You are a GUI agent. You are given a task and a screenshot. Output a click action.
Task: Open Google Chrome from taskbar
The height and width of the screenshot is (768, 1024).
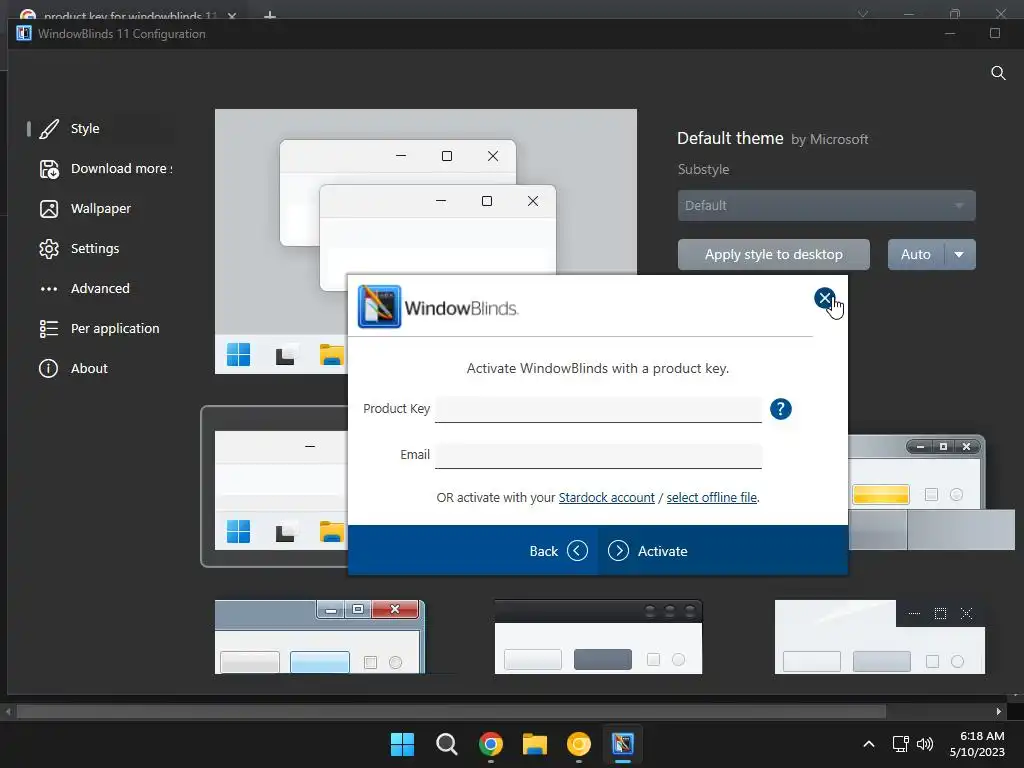coord(490,744)
